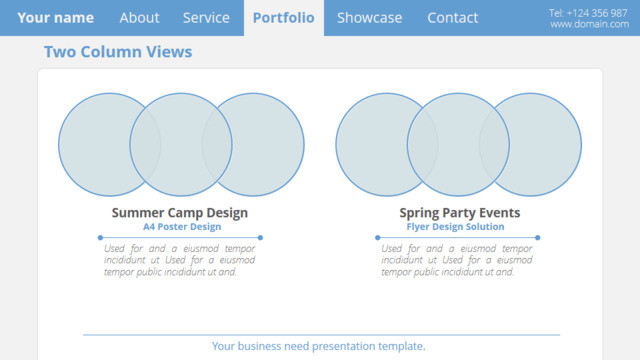The height and width of the screenshot is (360, 640).
Task: Open the About tab
Action: [x=139, y=18]
